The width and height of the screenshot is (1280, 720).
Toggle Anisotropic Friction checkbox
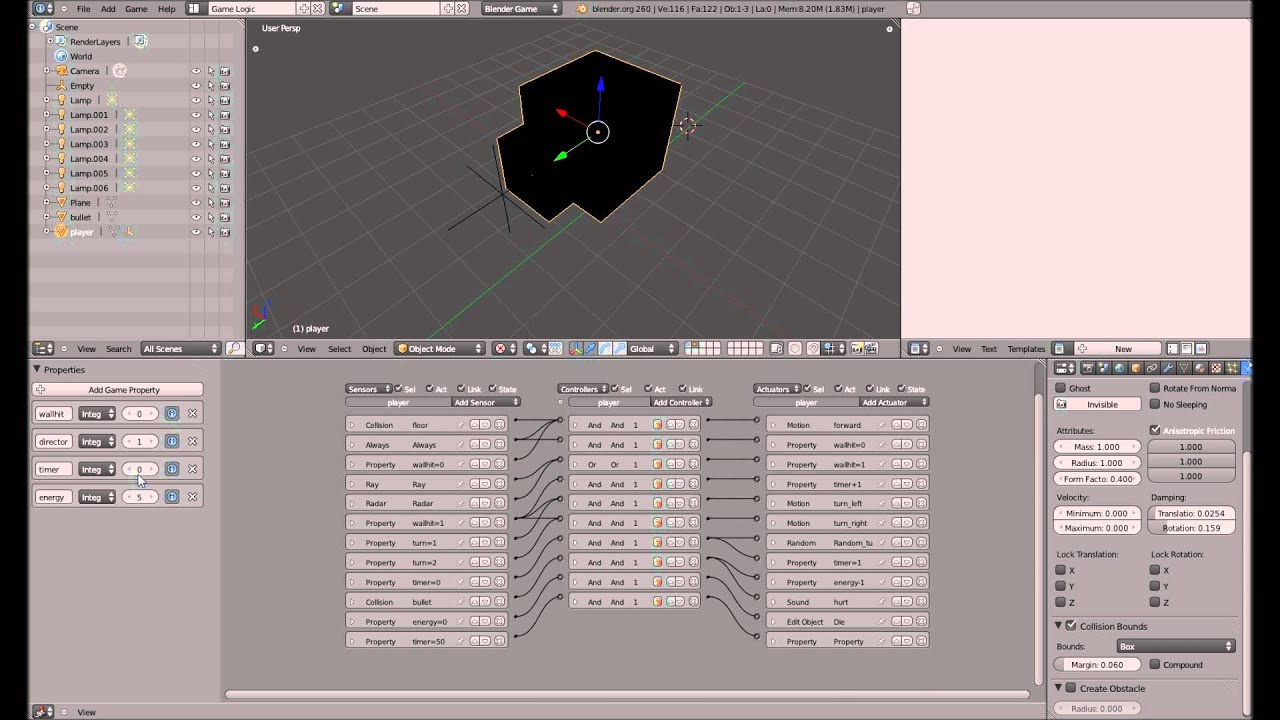[1155, 431]
